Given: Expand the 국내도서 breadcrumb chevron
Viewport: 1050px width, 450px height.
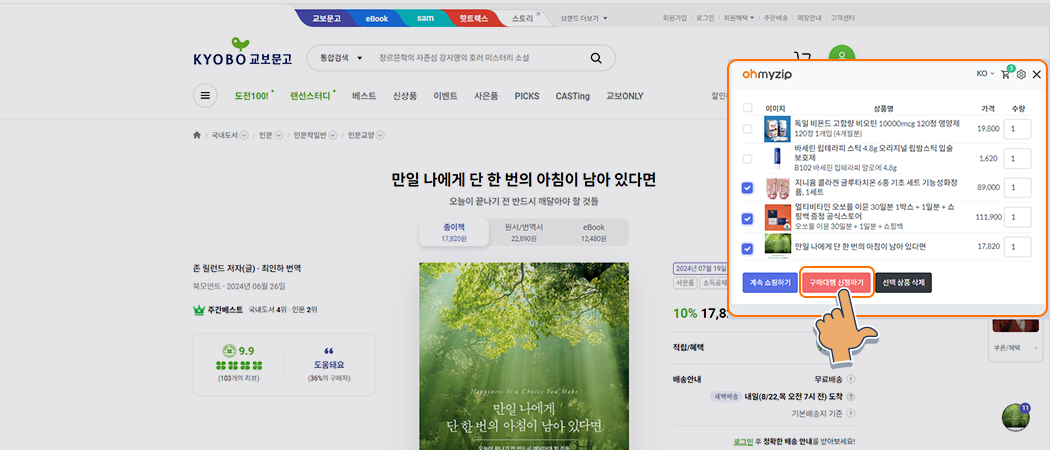Looking at the screenshot, I should (x=244, y=135).
